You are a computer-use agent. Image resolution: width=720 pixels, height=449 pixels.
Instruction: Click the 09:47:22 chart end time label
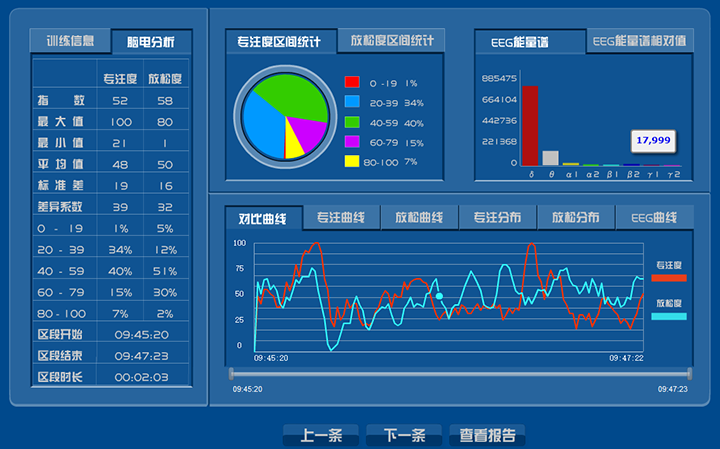(626, 358)
